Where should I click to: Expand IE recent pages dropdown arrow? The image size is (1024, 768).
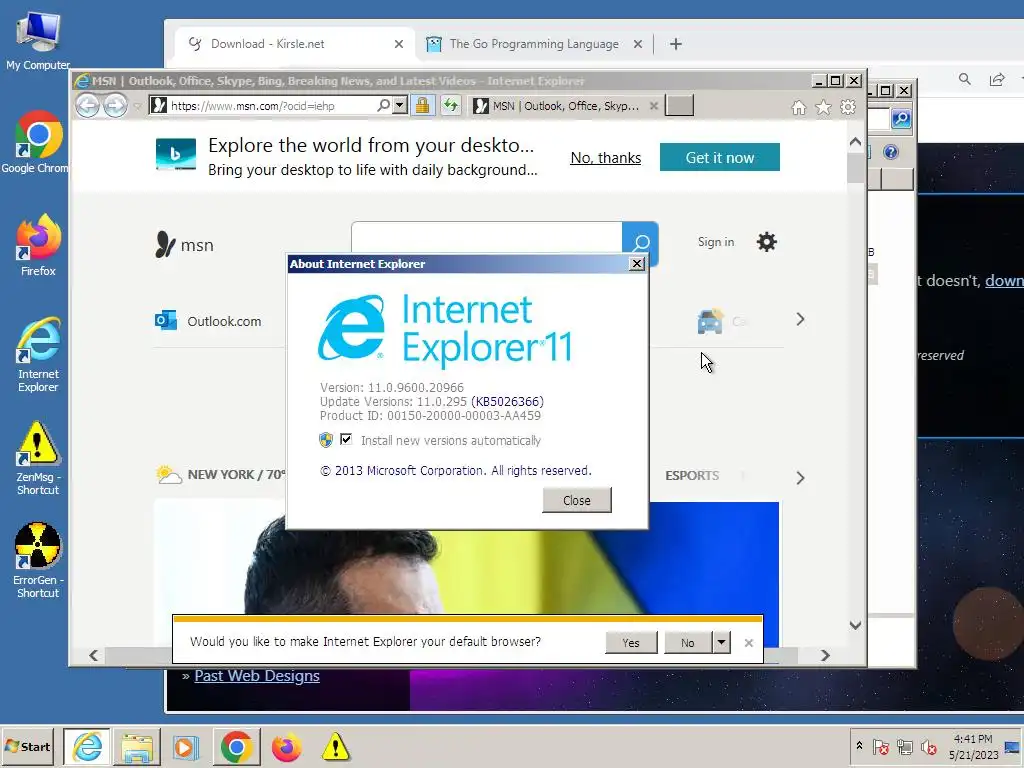[x=136, y=106]
